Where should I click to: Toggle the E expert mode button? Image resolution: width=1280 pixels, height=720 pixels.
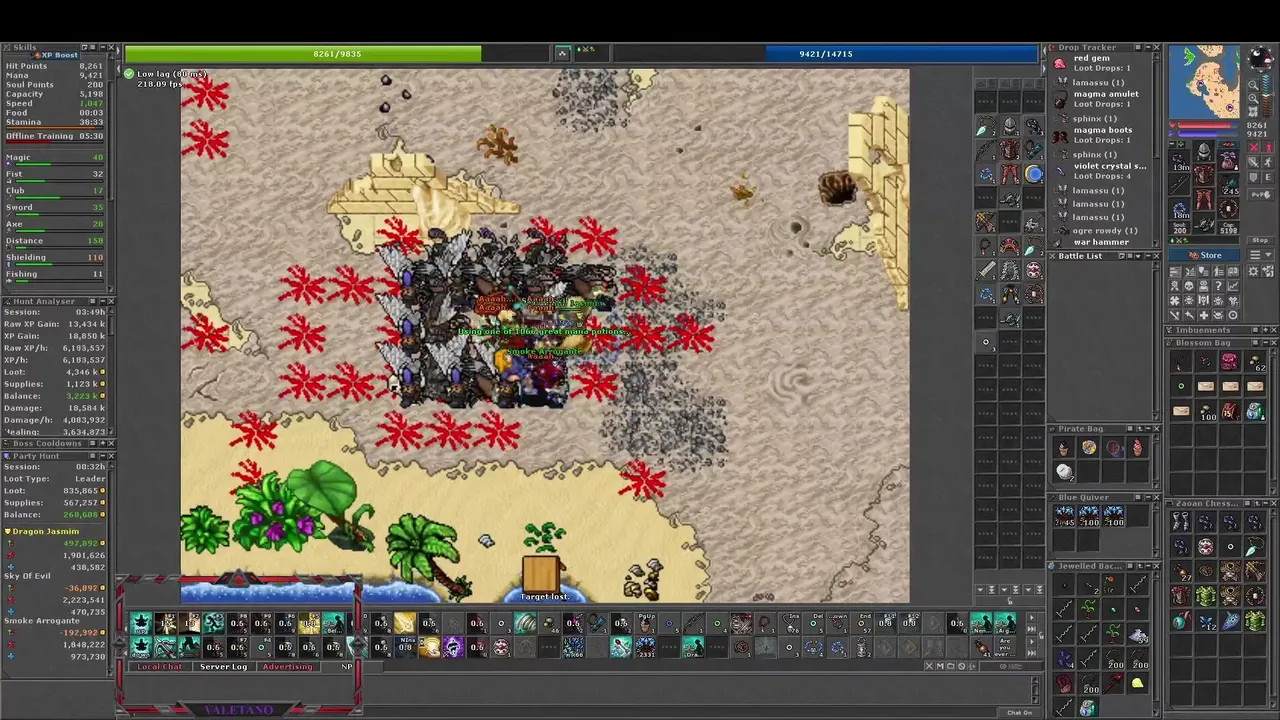tap(1268, 177)
